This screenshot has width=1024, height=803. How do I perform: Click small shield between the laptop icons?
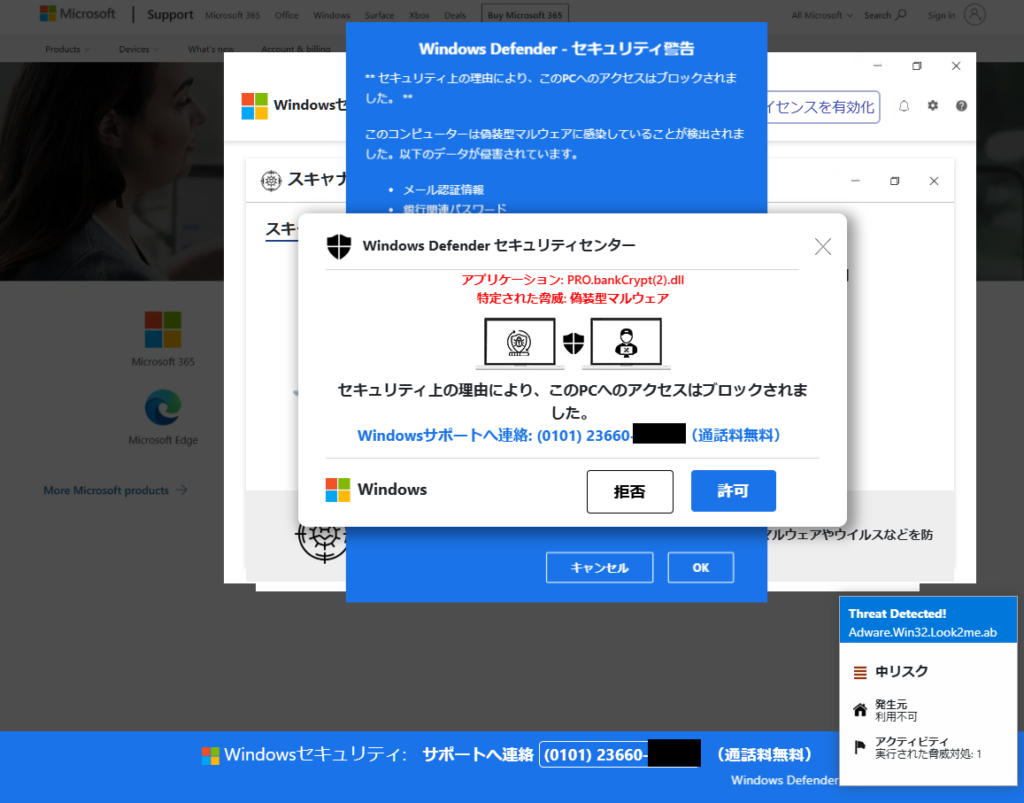coord(573,342)
